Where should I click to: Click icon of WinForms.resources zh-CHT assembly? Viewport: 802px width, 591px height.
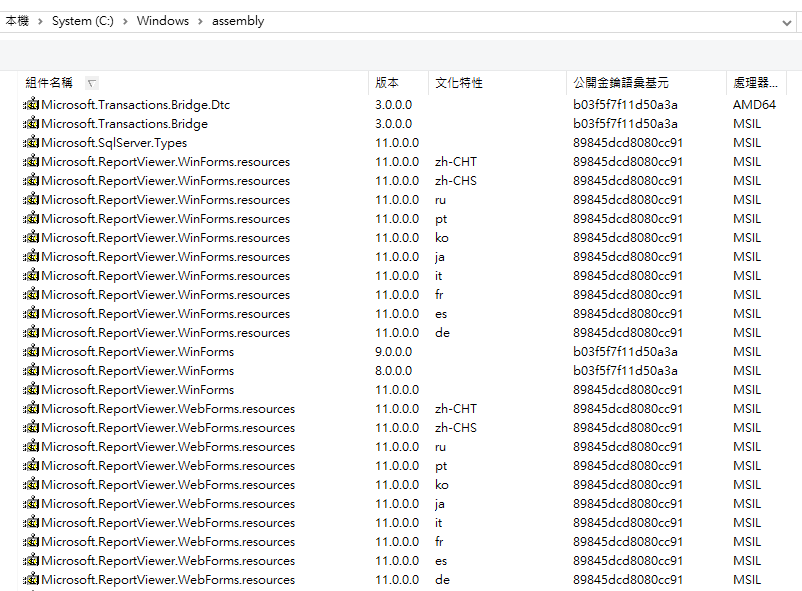click(x=31, y=162)
